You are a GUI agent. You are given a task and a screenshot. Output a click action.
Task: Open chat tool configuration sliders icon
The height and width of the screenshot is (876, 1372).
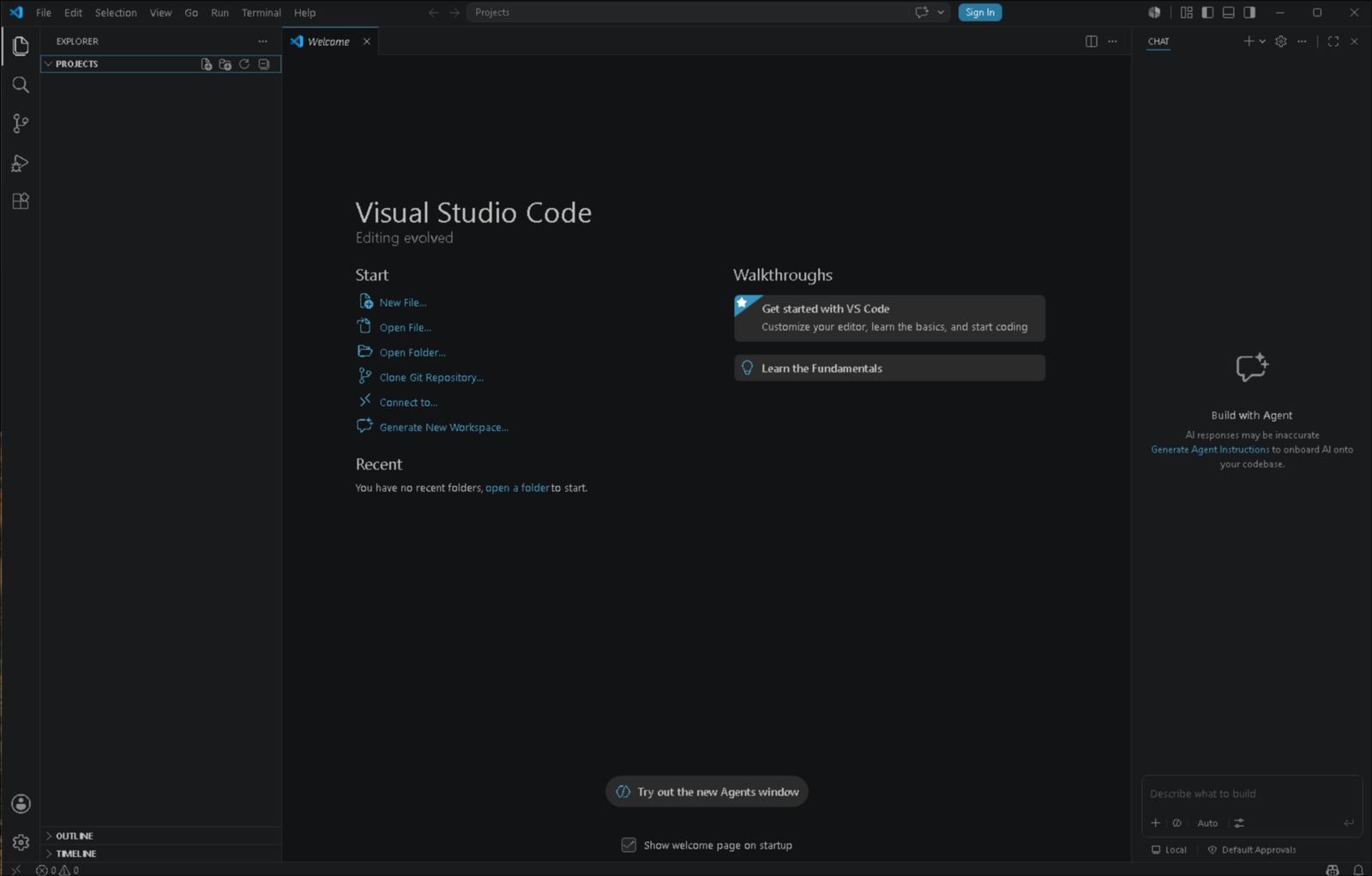pos(1239,823)
